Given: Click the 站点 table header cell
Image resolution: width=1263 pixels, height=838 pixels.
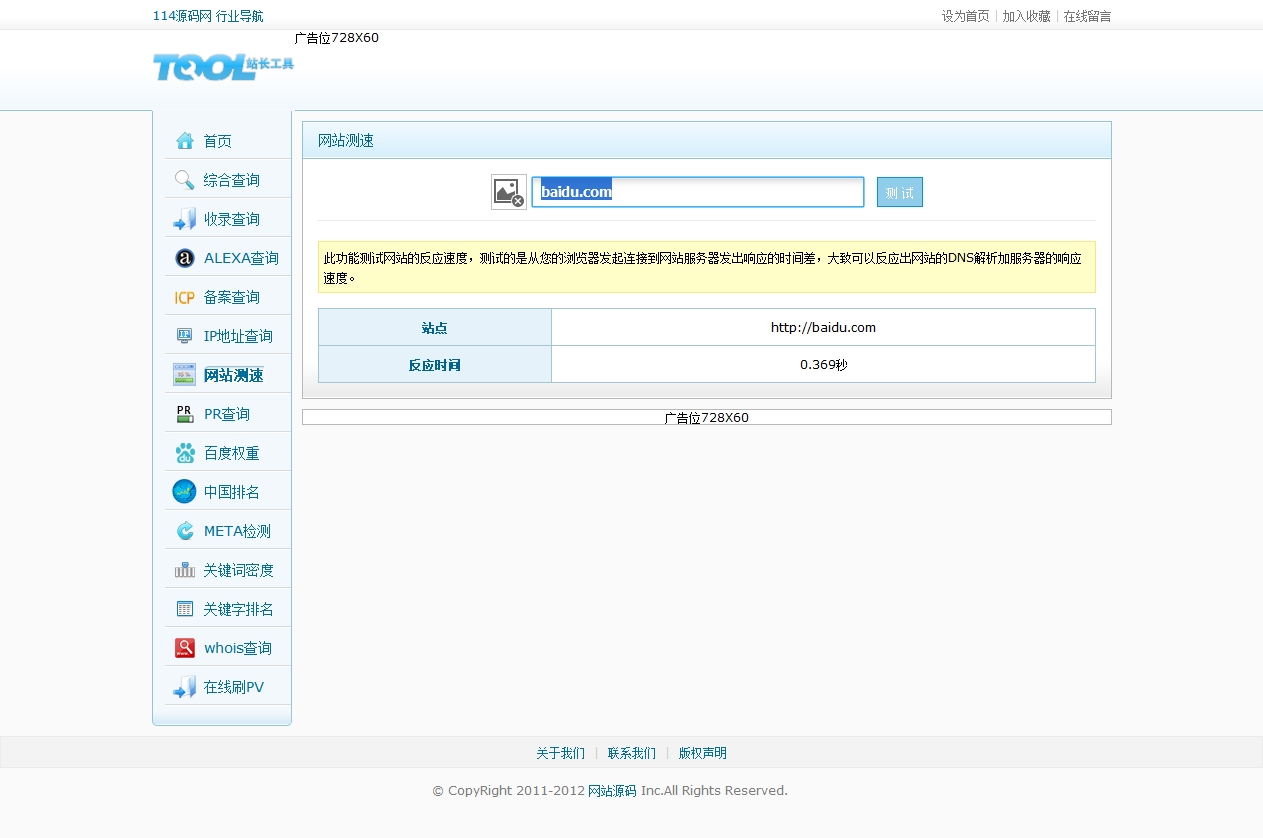Looking at the screenshot, I should click(435, 327).
